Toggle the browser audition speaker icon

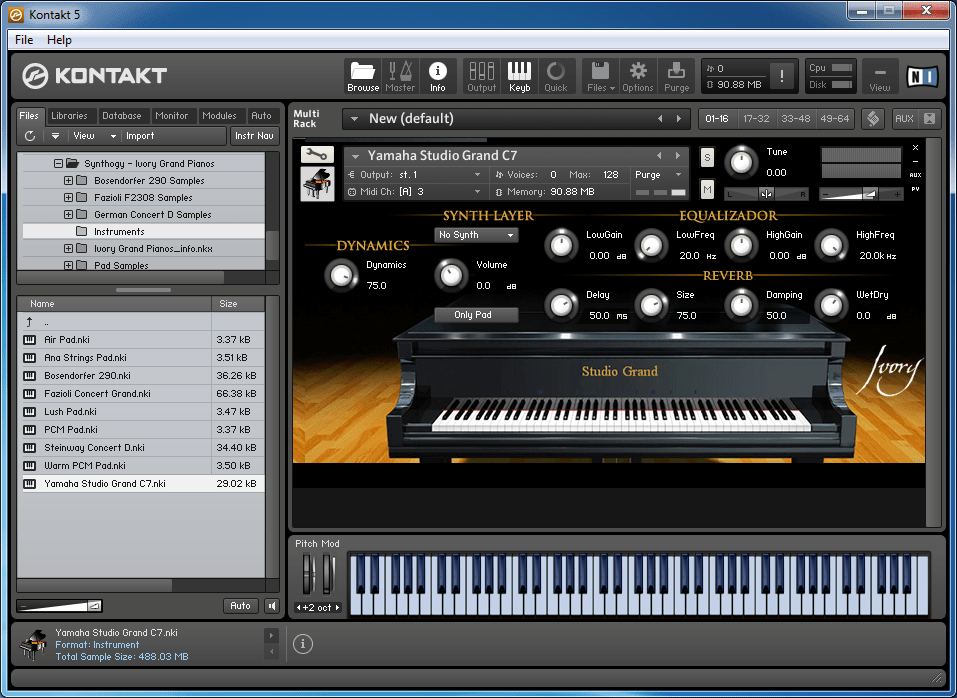[272, 606]
